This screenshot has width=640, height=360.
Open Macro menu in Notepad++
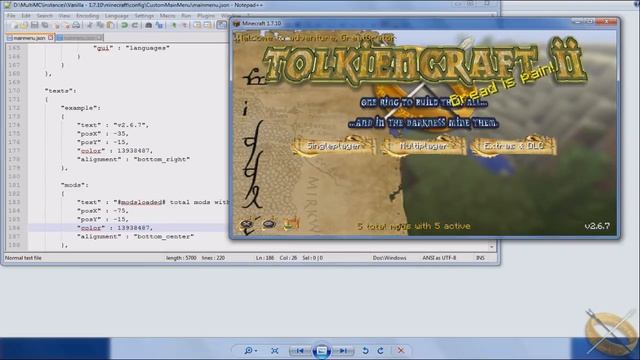point(167,16)
